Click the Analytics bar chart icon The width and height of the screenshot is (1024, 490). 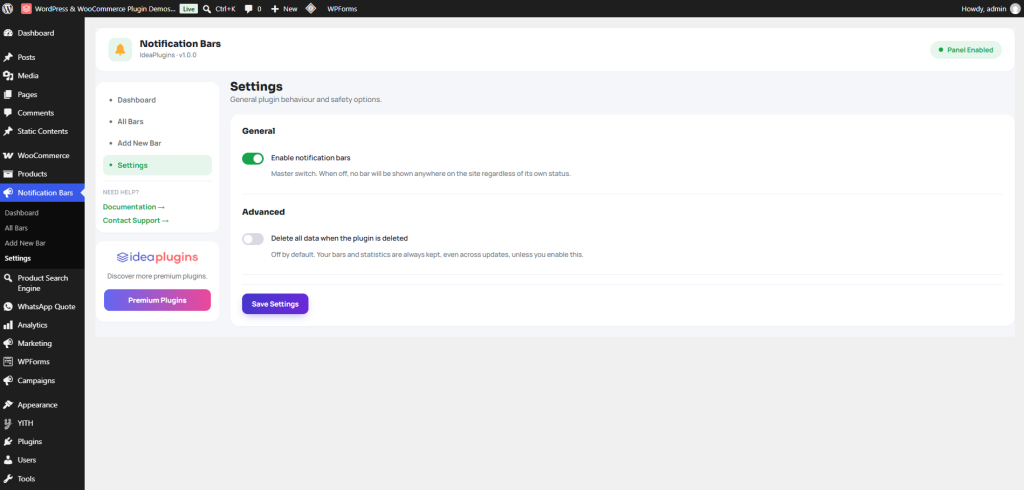[x=8, y=325]
